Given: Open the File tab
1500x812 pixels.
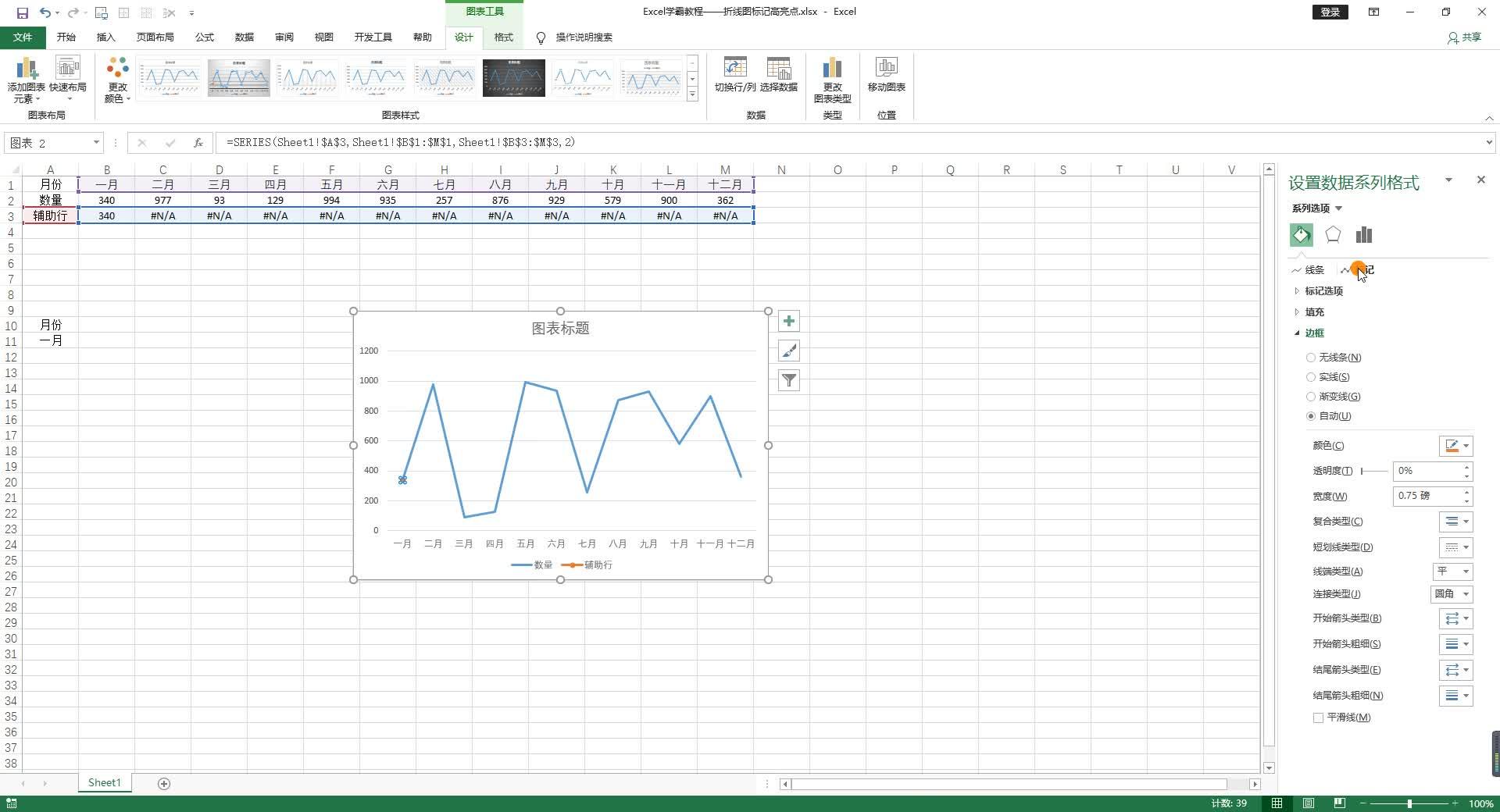Looking at the screenshot, I should pyautogui.click(x=23, y=37).
